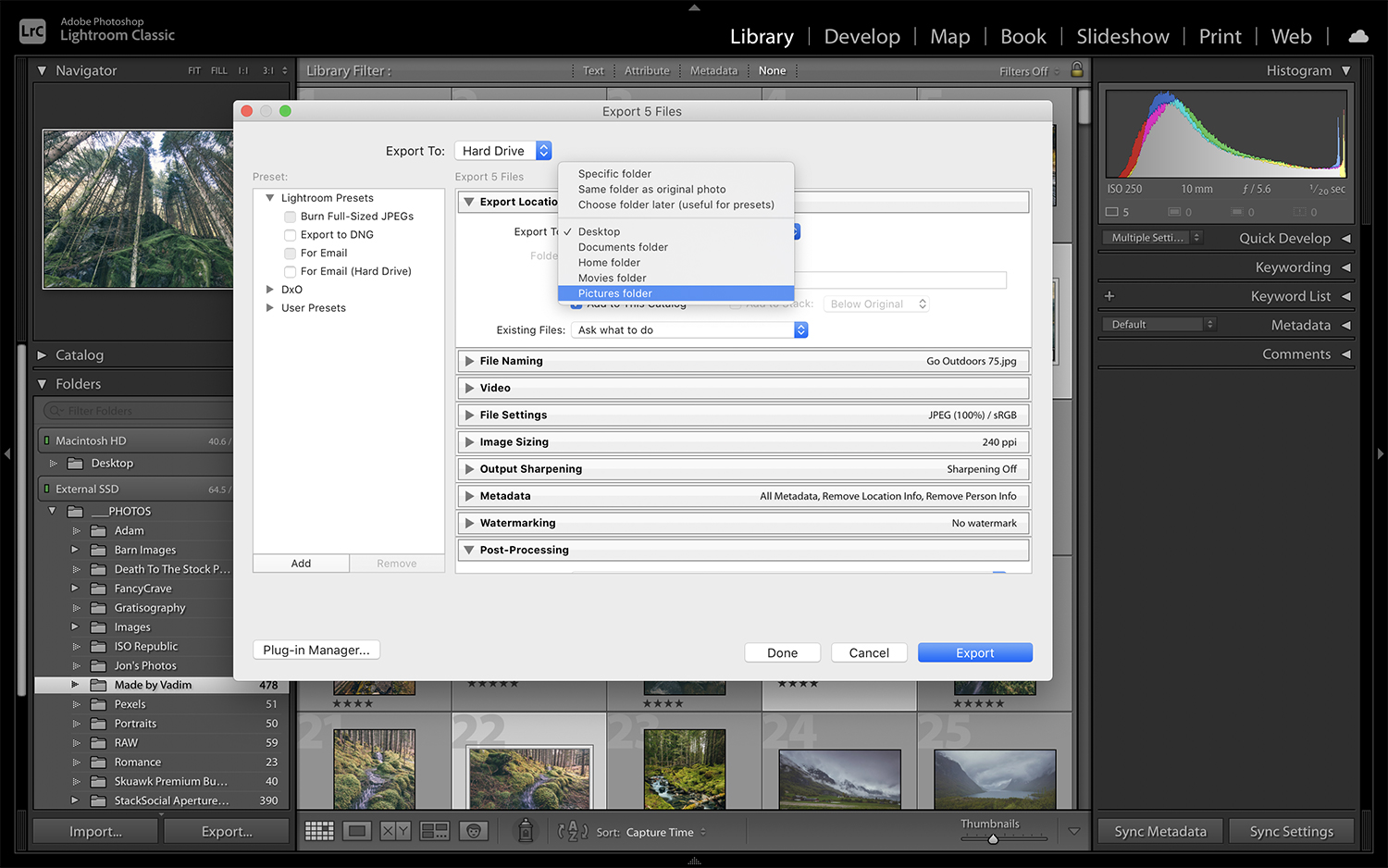This screenshot has height=868, width=1388.
Task: Click the Lrc application logo
Action: pos(32,31)
